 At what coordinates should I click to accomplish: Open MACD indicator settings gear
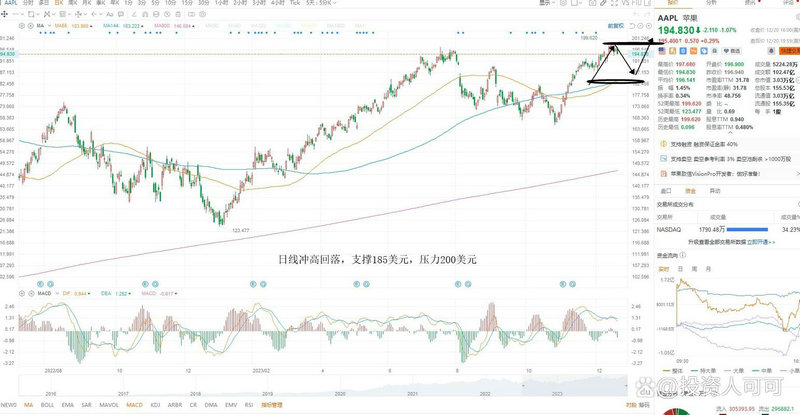pos(22,294)
